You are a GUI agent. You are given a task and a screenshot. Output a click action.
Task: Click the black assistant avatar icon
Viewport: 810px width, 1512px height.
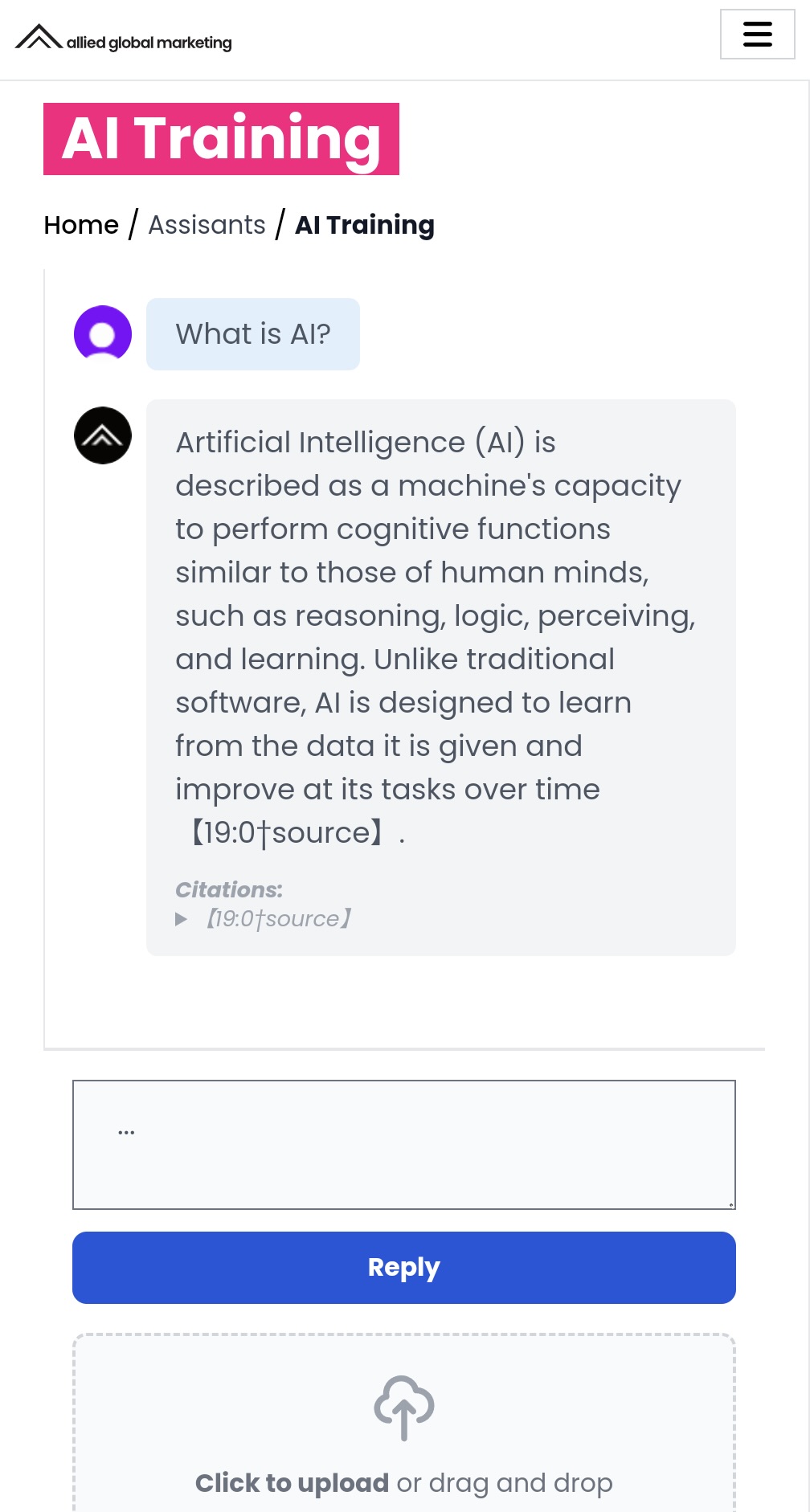coord(103,435)
